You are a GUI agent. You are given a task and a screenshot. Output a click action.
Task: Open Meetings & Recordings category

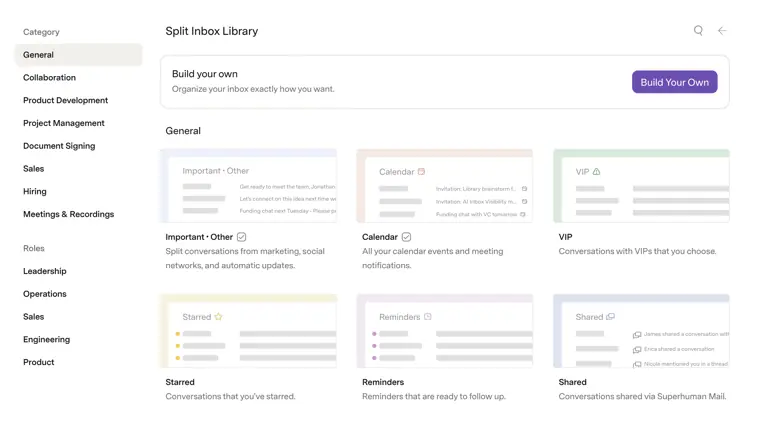(68, 214)
